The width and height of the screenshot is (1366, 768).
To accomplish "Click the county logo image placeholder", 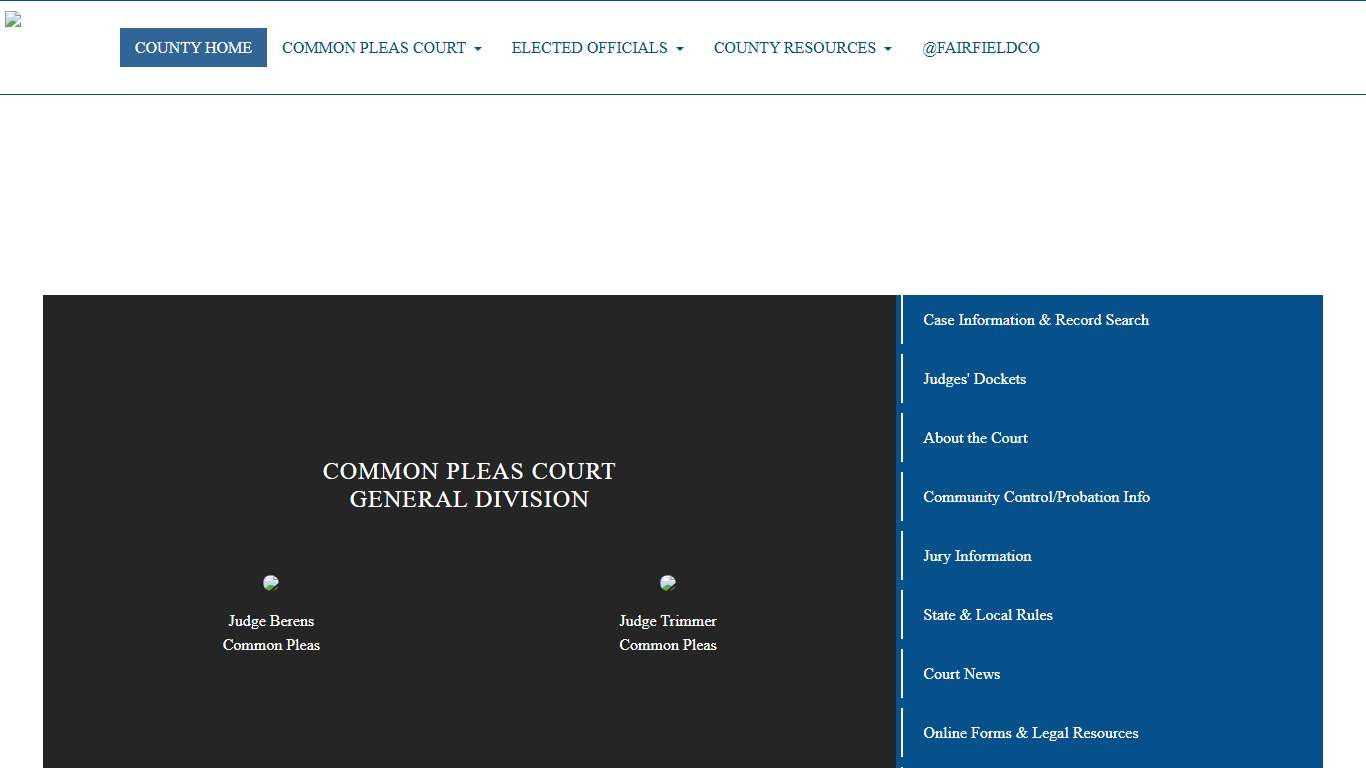I will click(x=13, y=20).
